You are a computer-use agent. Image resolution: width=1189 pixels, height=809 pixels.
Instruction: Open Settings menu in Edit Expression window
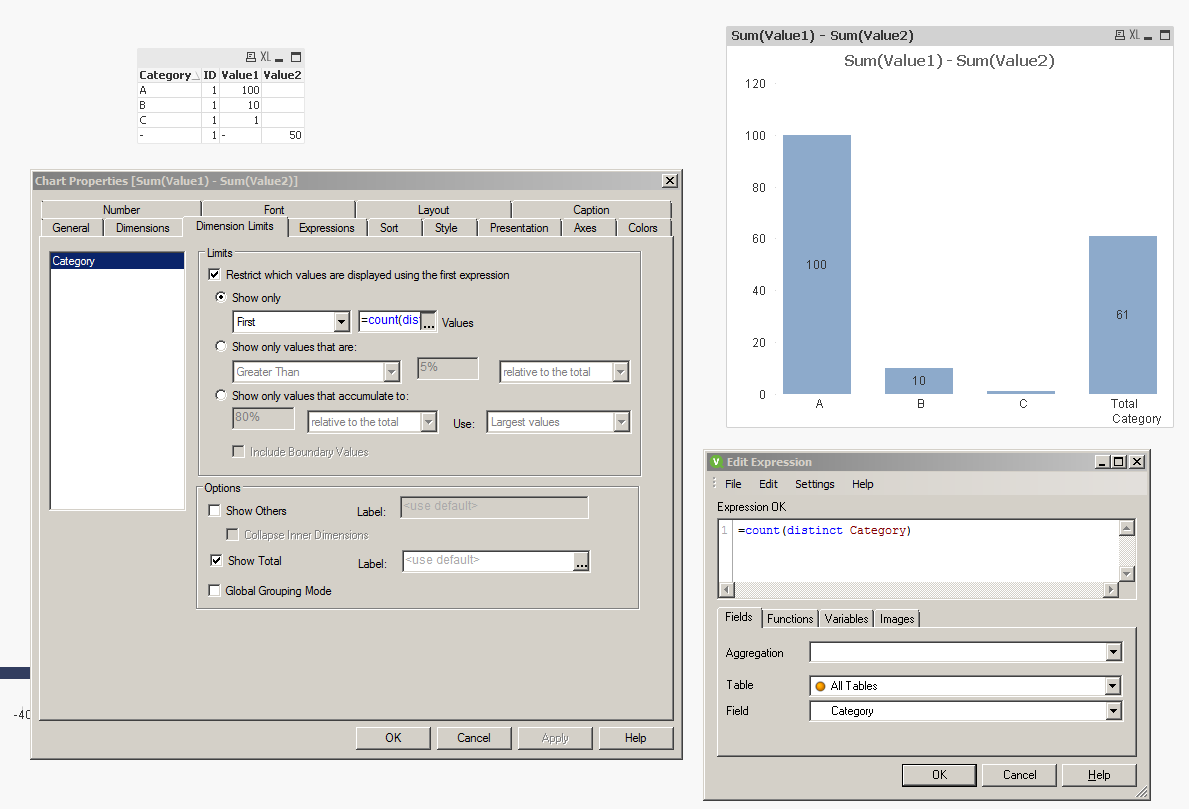click(x=814, y=484)
